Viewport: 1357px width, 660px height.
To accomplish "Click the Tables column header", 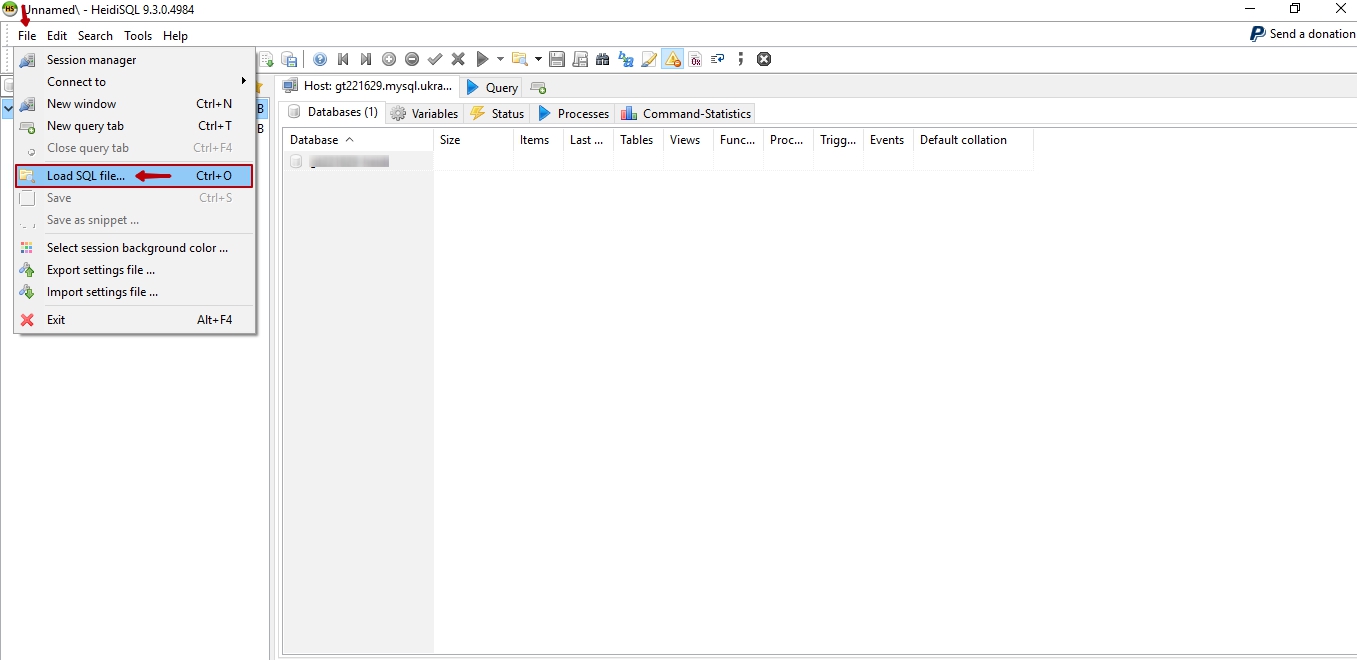I will tap(638, 140).
